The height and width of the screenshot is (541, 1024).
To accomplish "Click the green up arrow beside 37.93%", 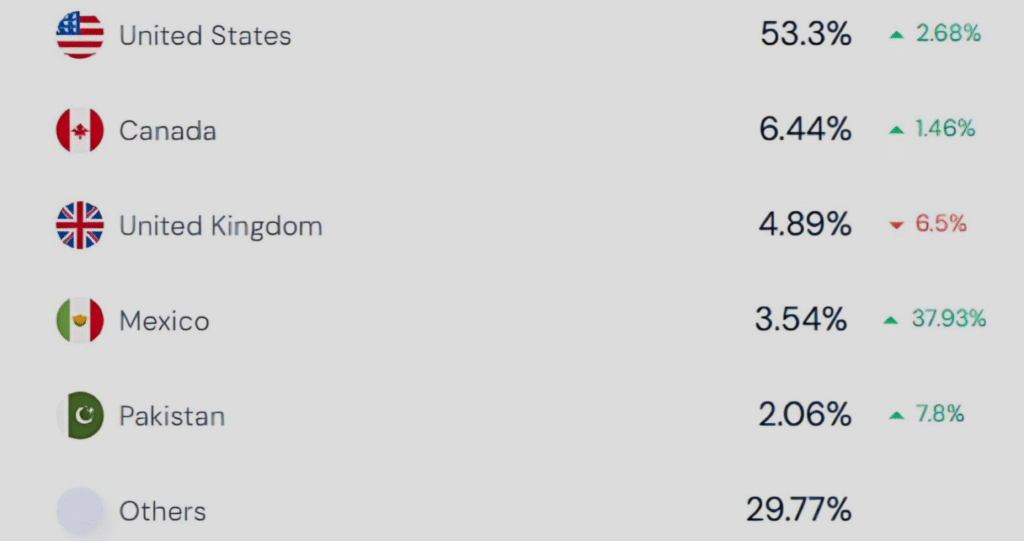I will coord(891,321).
